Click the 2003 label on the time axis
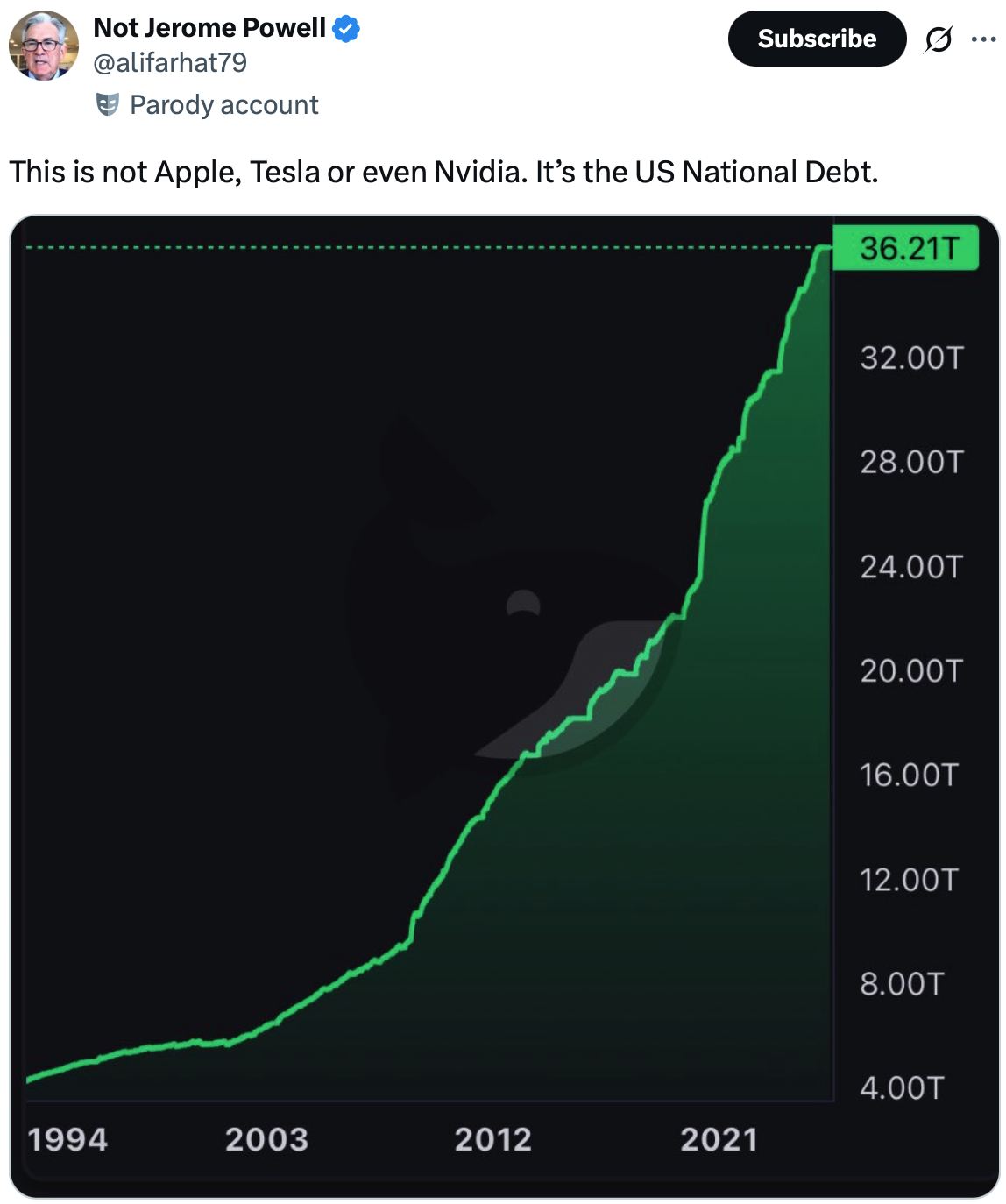 tap(266, 1139)
